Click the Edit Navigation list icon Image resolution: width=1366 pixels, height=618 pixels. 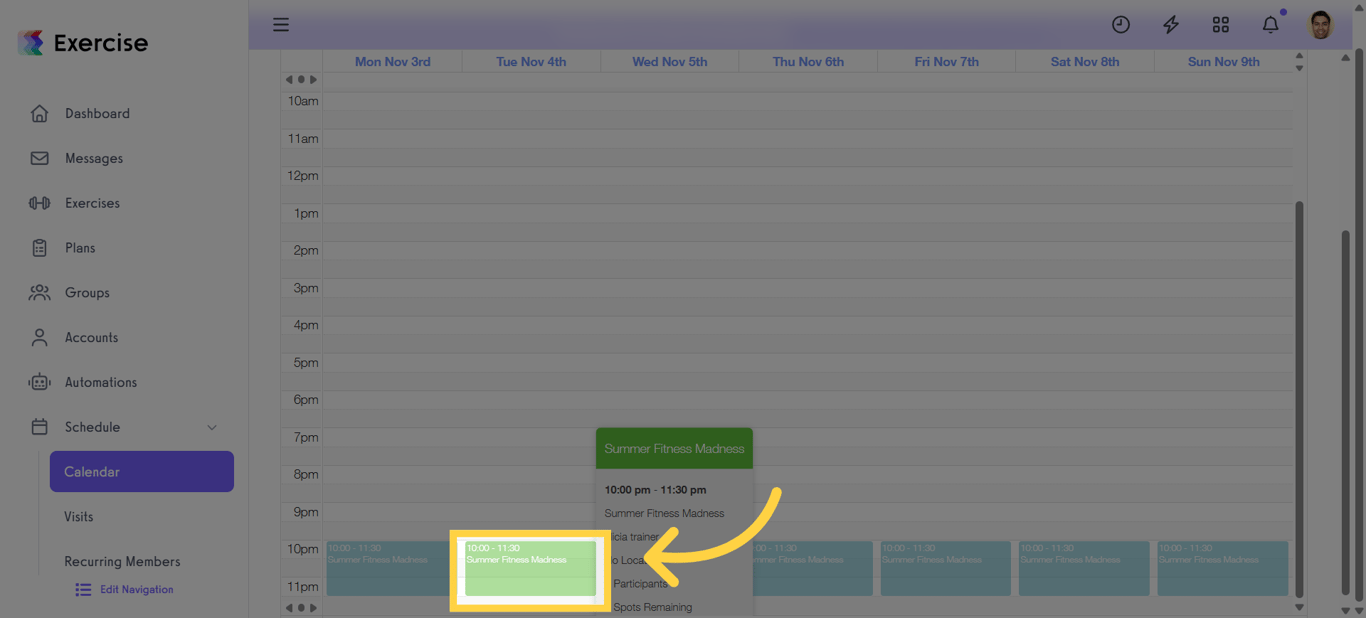pyautogui.click(x=83, y=590)
